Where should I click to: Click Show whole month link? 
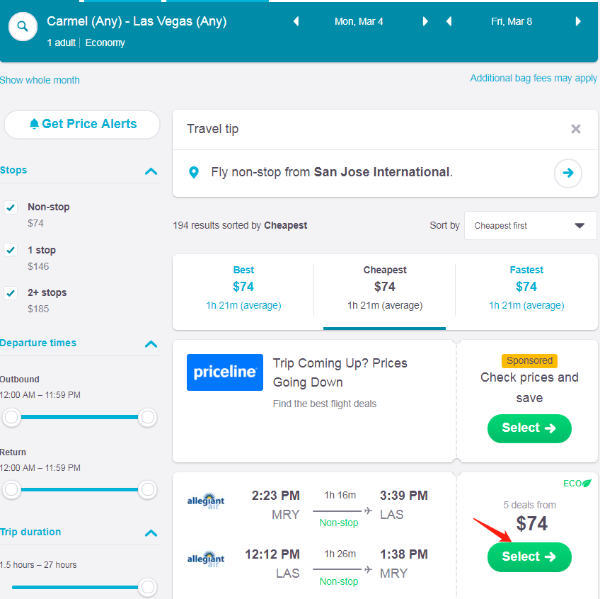tap(40, 80)
